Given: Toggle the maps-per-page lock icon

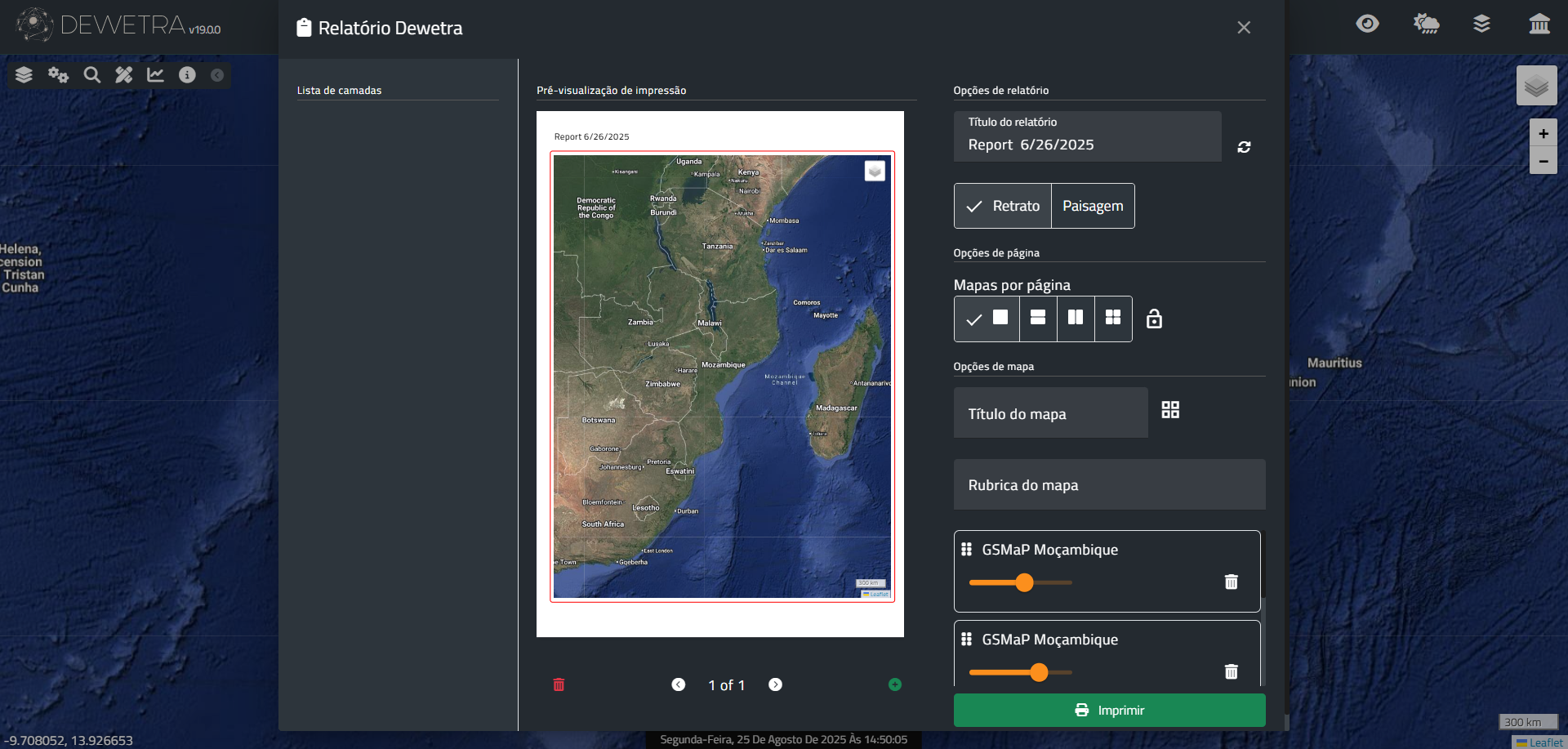Looking at the screenshot, I should click(x=1154, y=319).
